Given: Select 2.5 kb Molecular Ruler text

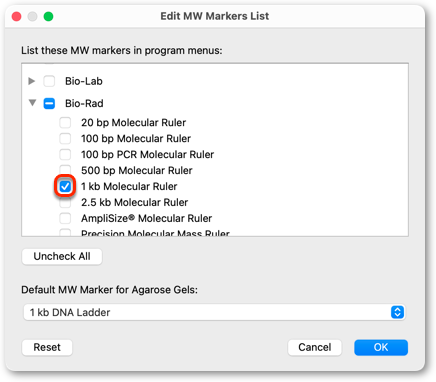Looking at the screenshot, I should coord(134,202).
